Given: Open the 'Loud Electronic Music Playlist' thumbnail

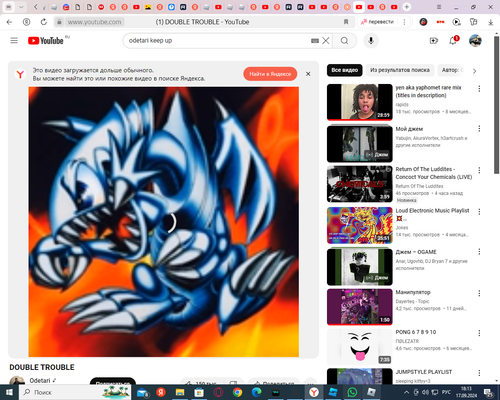Looking at the screenshot, I should tap(360, 225).
